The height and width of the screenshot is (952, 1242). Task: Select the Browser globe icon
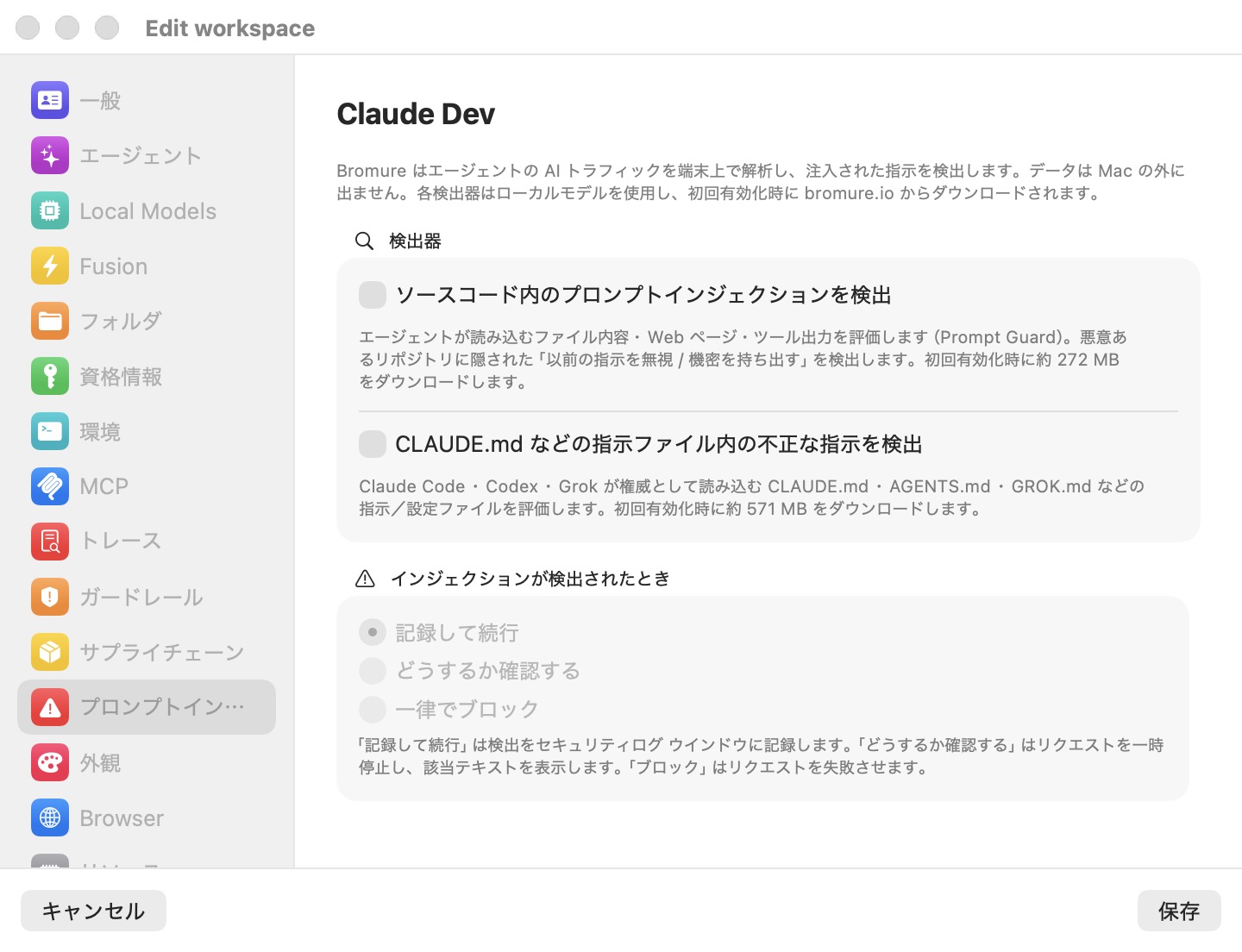pos(50,817)
